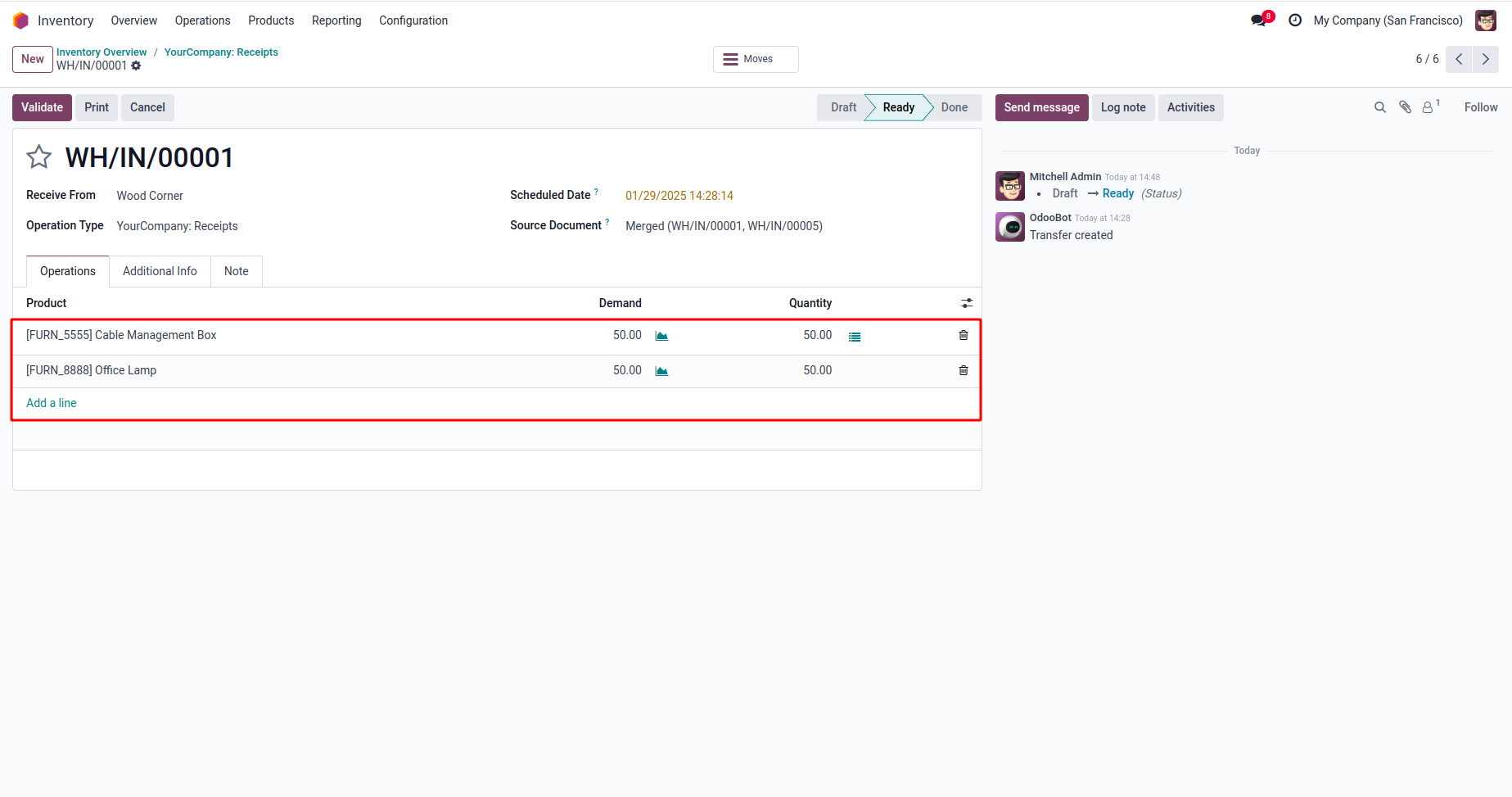The height and width of the screenshot is (797, 1512).
Task: Open optional columns settings in product table
Action: click(967, 303)
